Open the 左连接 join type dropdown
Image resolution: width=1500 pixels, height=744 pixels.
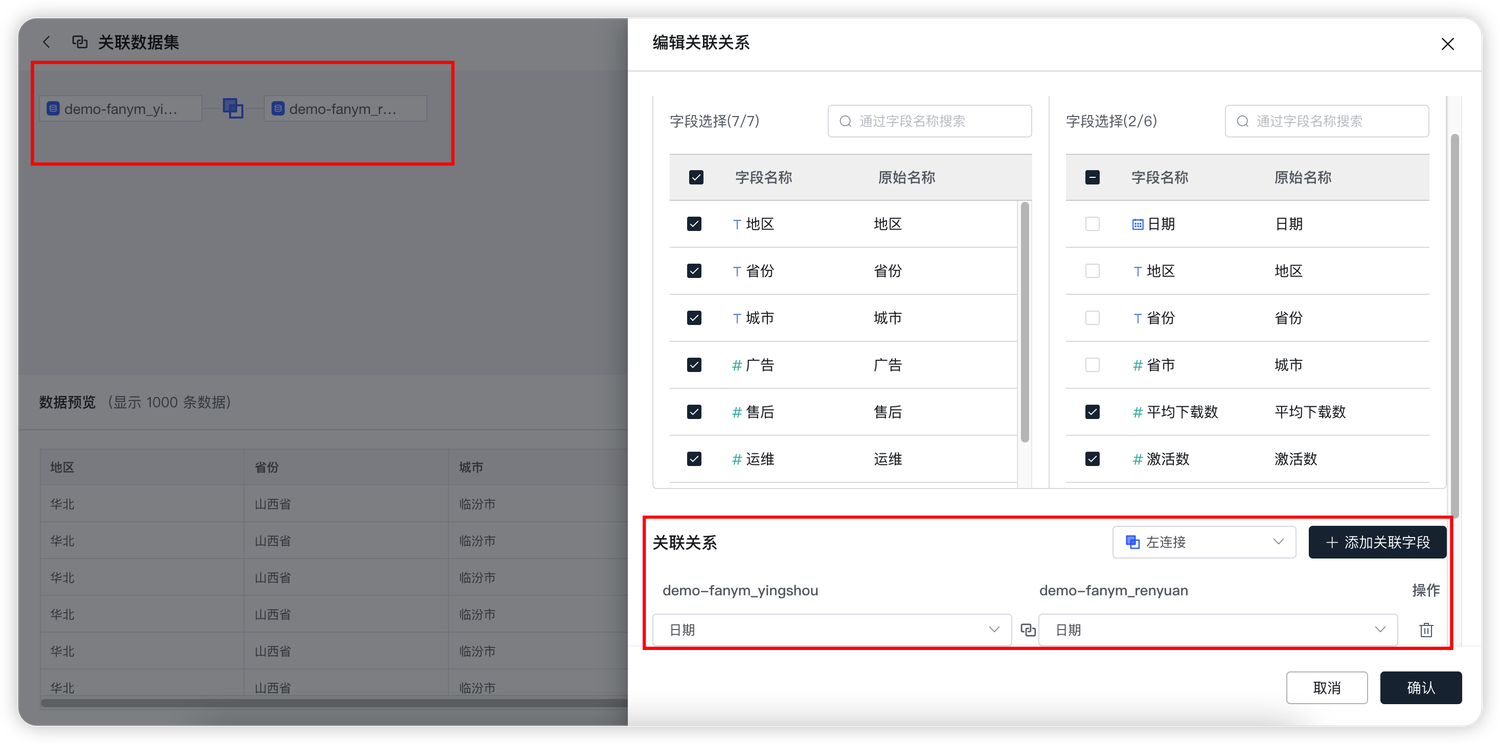point(1204,542)
